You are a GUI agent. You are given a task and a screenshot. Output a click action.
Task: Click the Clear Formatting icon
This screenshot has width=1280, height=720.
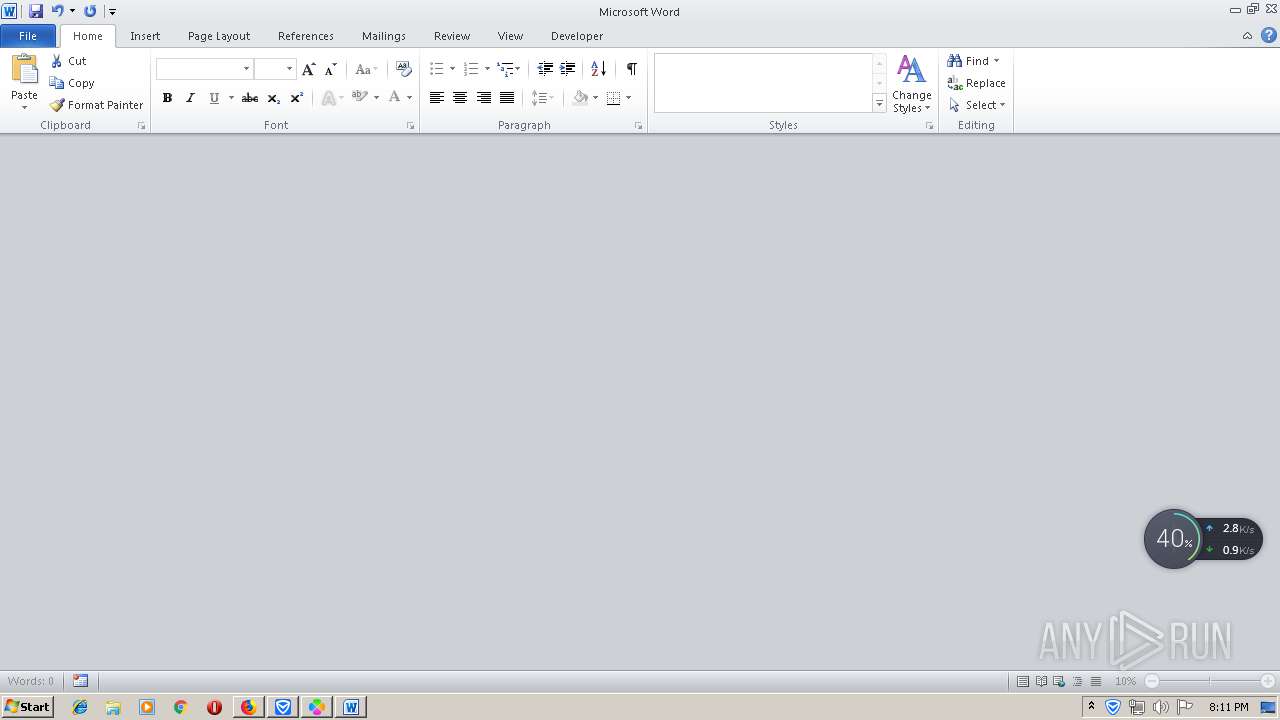(x=404, y=69)
